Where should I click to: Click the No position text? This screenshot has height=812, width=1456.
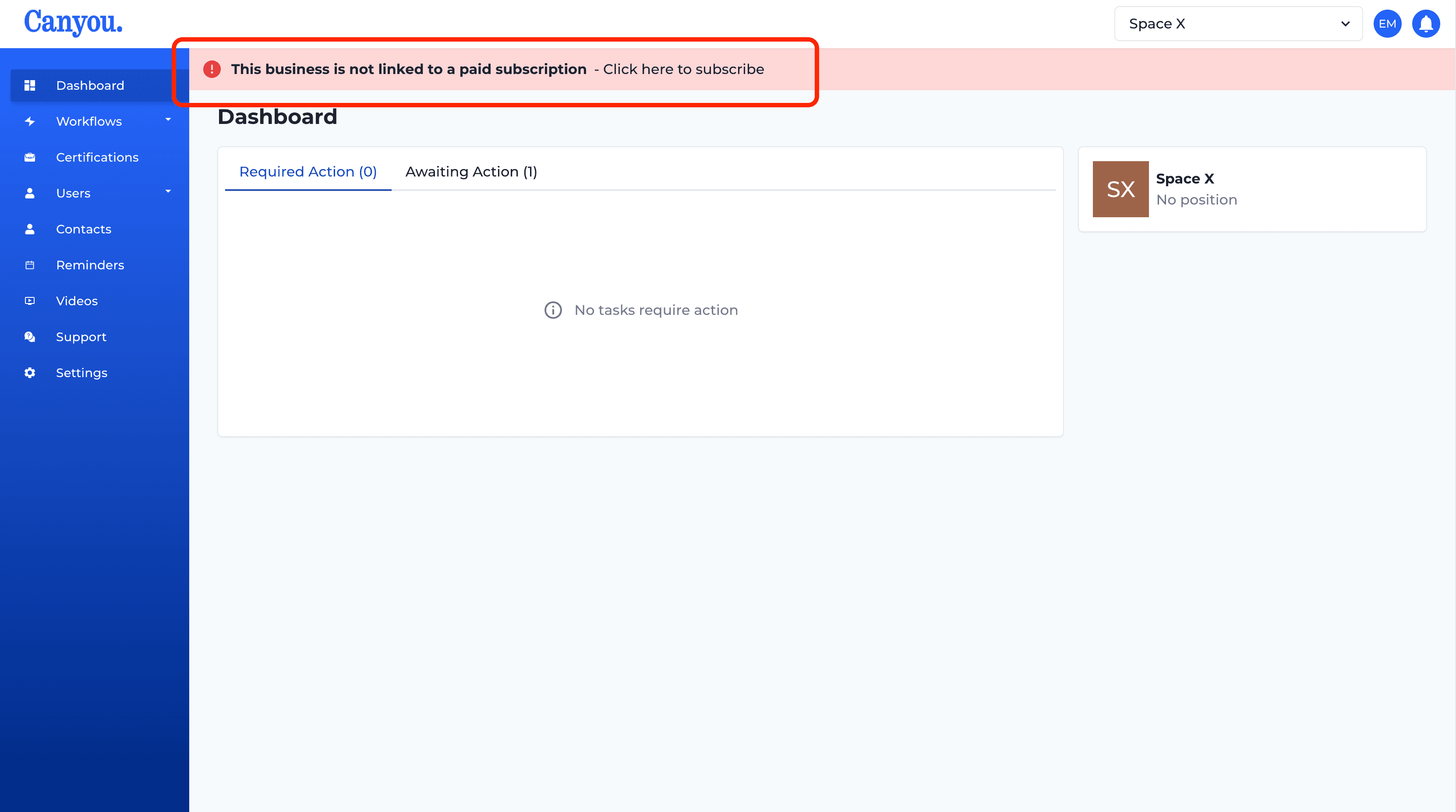pos(1197,199)
